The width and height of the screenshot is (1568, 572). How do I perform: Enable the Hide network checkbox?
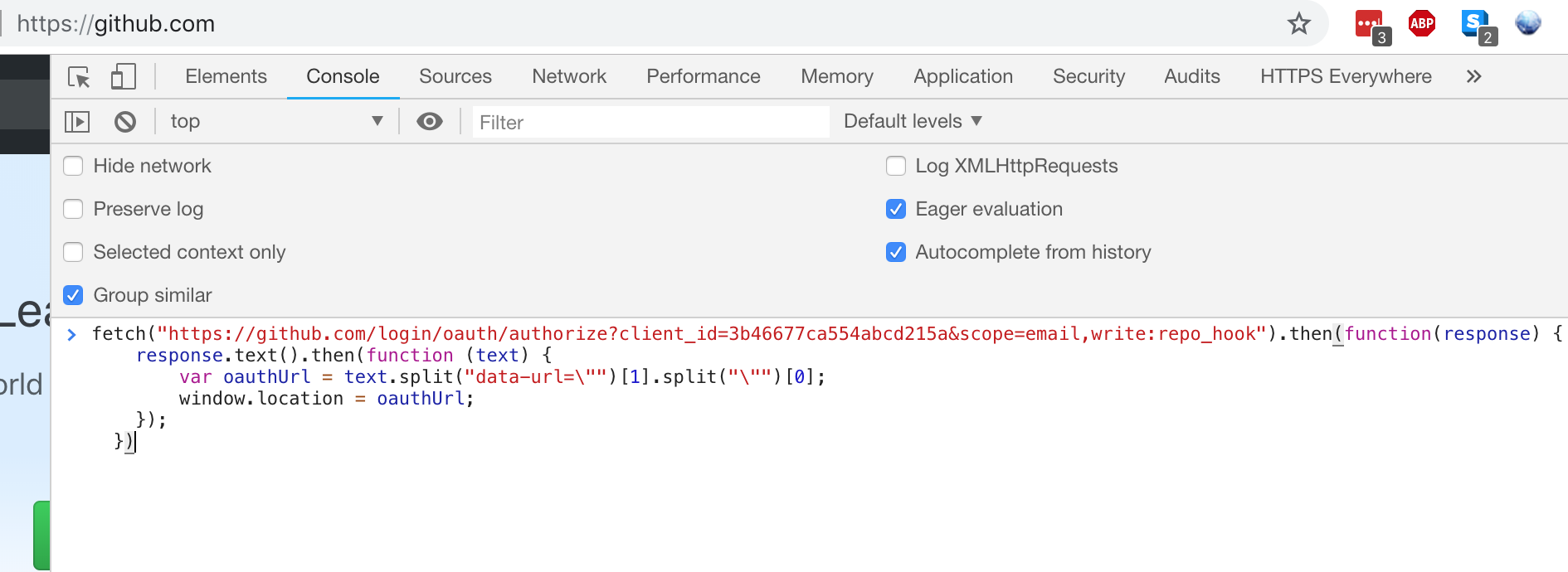pyautogui.click(x=73, y=166)
